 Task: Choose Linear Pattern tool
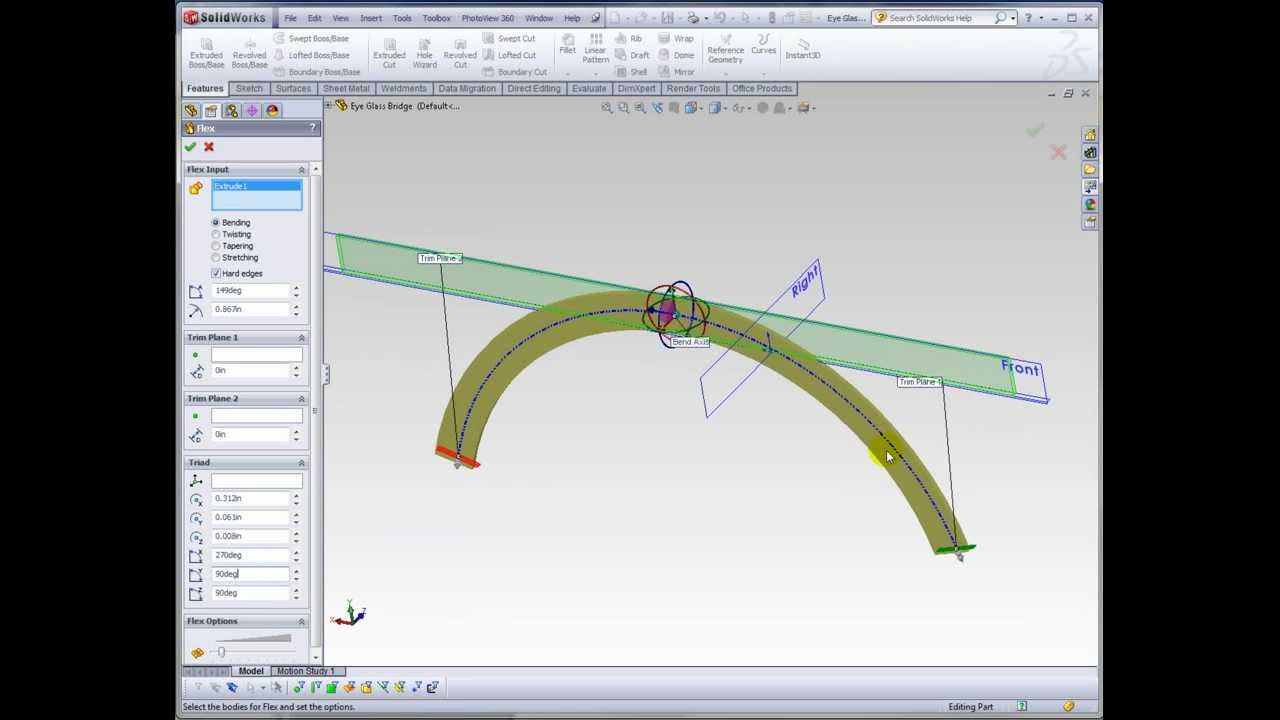[595, 50]
